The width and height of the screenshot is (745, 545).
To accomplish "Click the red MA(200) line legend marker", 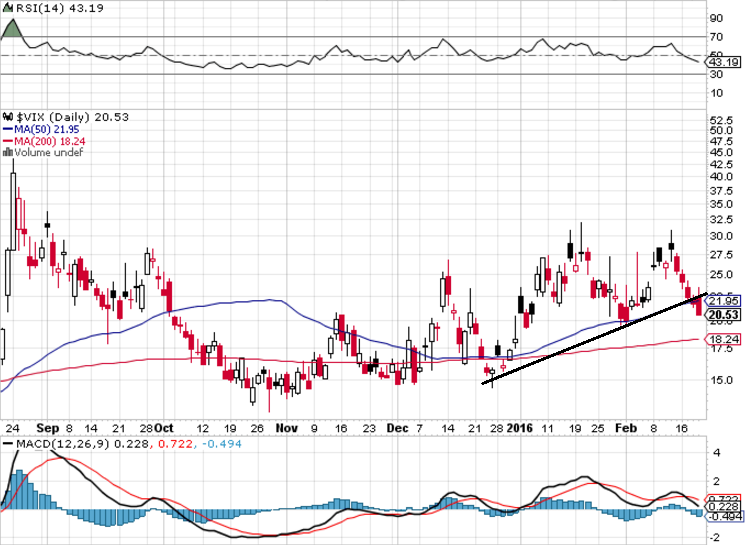I will (8, 141).
